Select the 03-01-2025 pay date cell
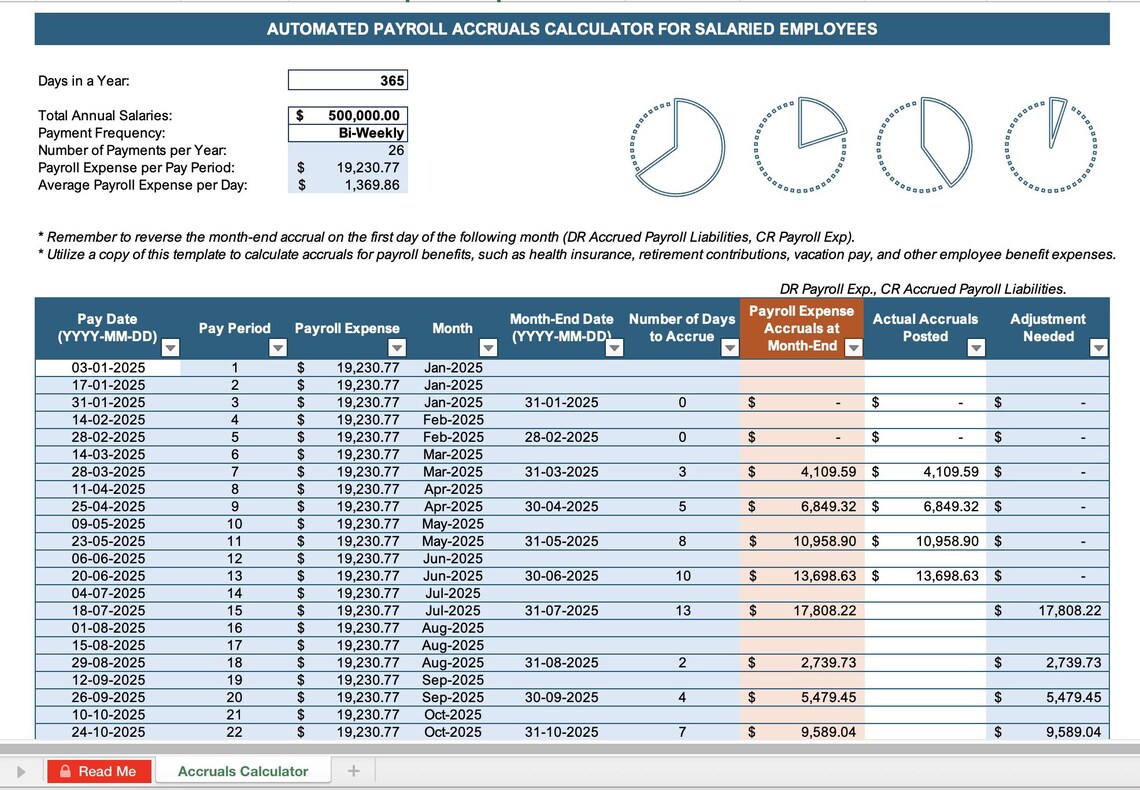Screen dimensions: 1140x790 pos(108,368)
